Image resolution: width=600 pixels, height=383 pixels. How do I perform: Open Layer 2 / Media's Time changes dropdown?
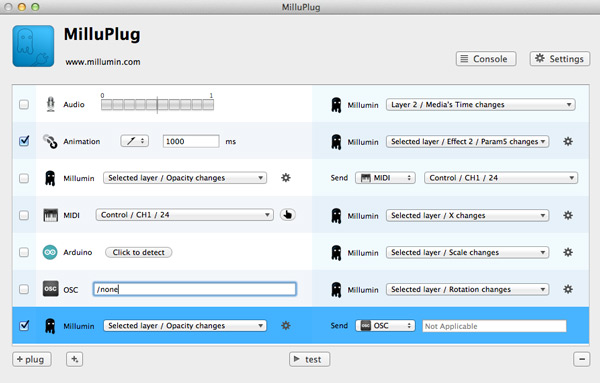[481, 104]
